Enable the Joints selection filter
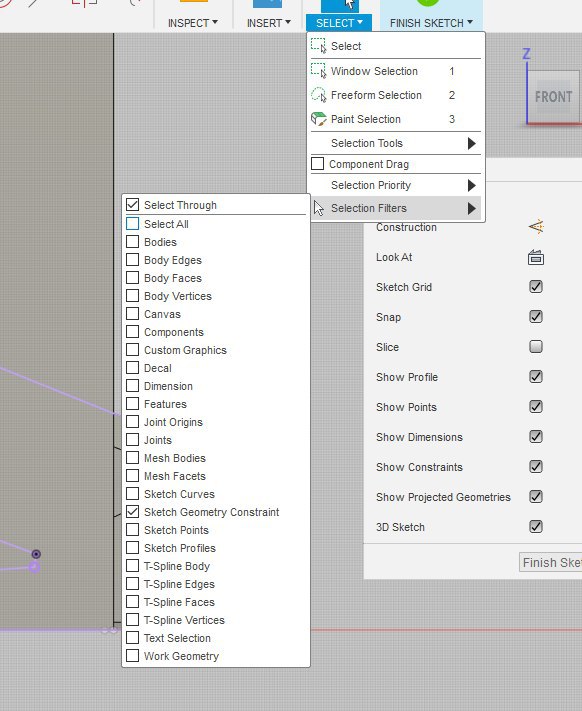The width and height of the screenshot is (582, 711). pyautogui.click(x=132, y=440)
